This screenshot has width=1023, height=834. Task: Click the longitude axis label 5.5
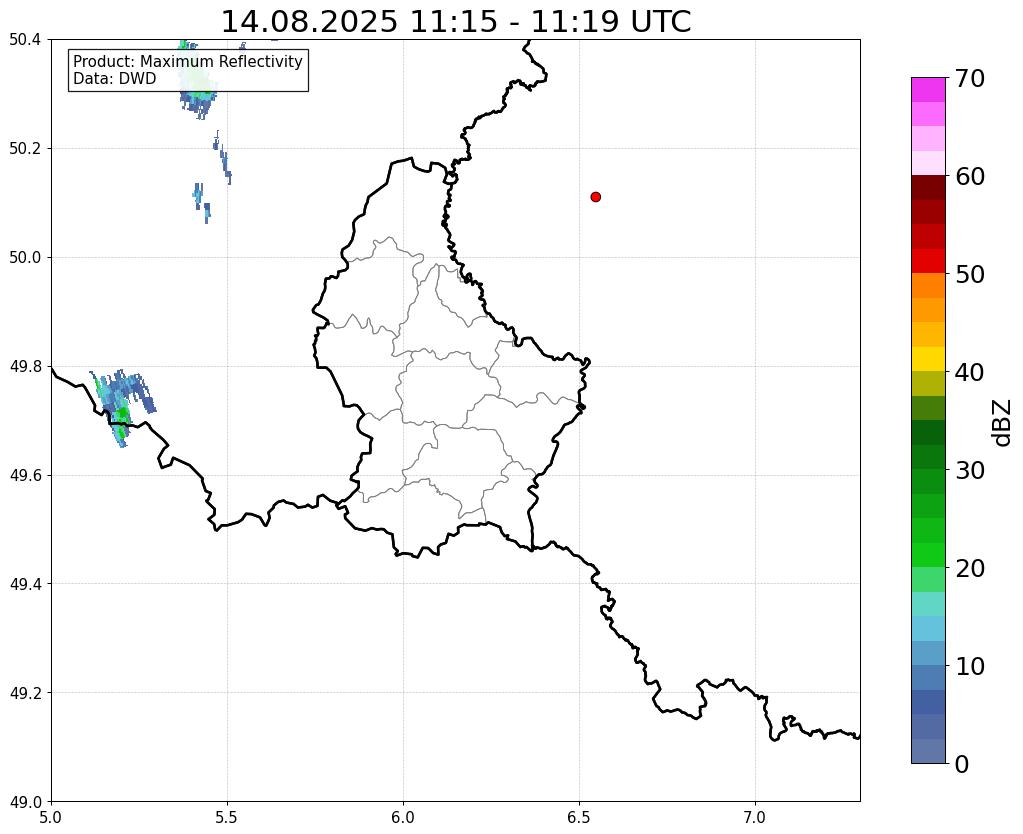pyautogui.click(x=227, y=817)
